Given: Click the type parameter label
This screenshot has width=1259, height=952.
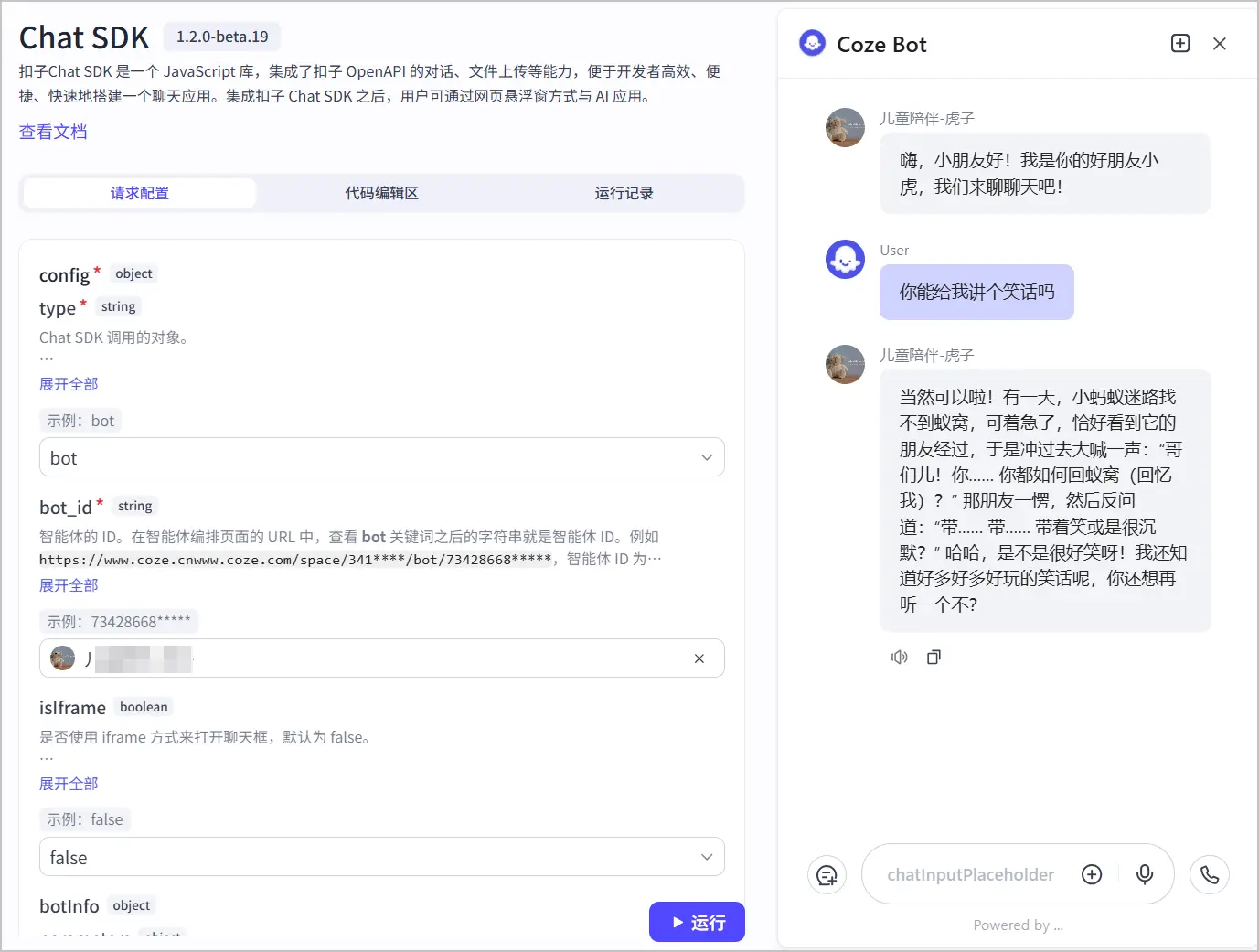Looking at the screenshot, I should click(x=58, y=308).
